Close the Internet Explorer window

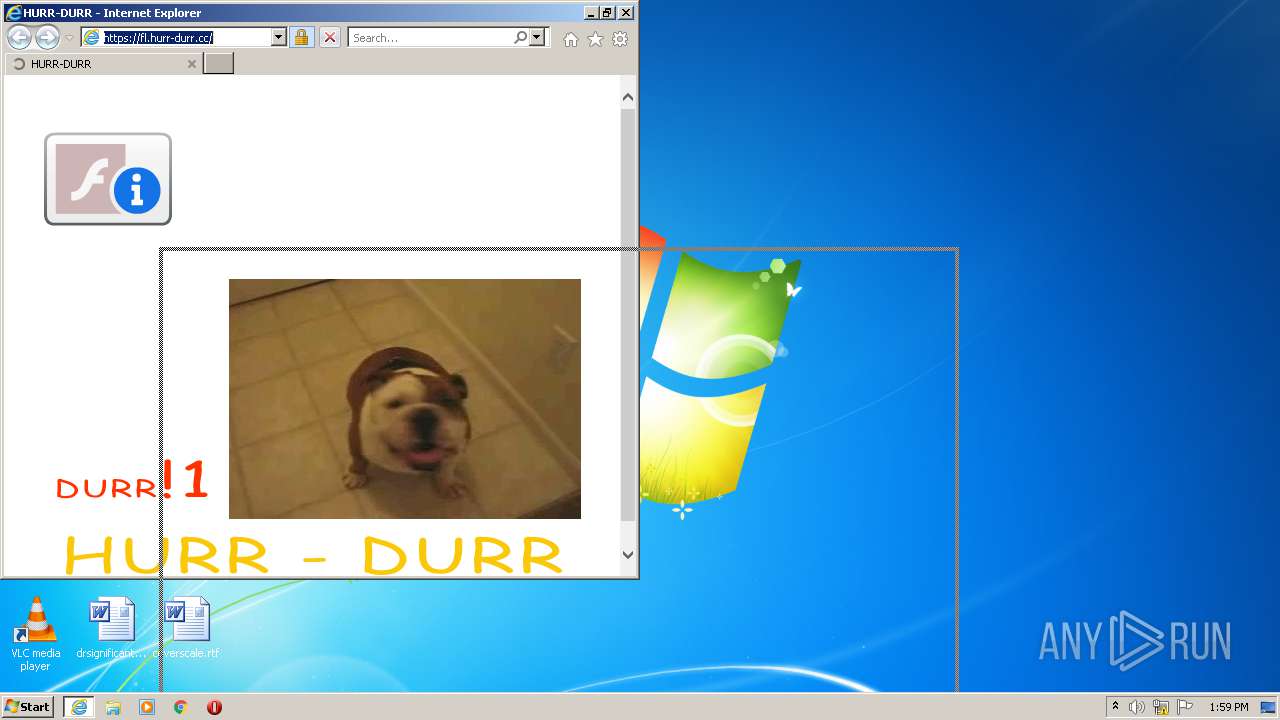click(x=626, y=13)
